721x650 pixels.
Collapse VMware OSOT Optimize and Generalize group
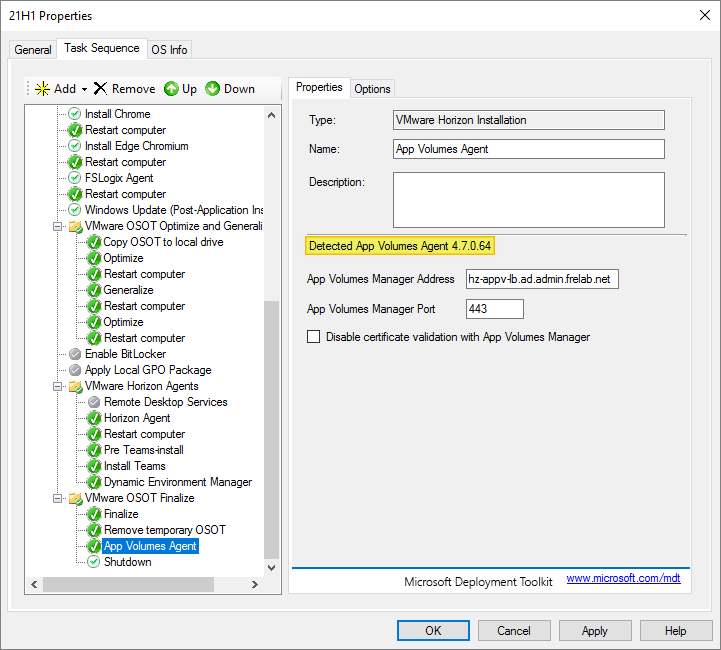click(x=58, y=226)
